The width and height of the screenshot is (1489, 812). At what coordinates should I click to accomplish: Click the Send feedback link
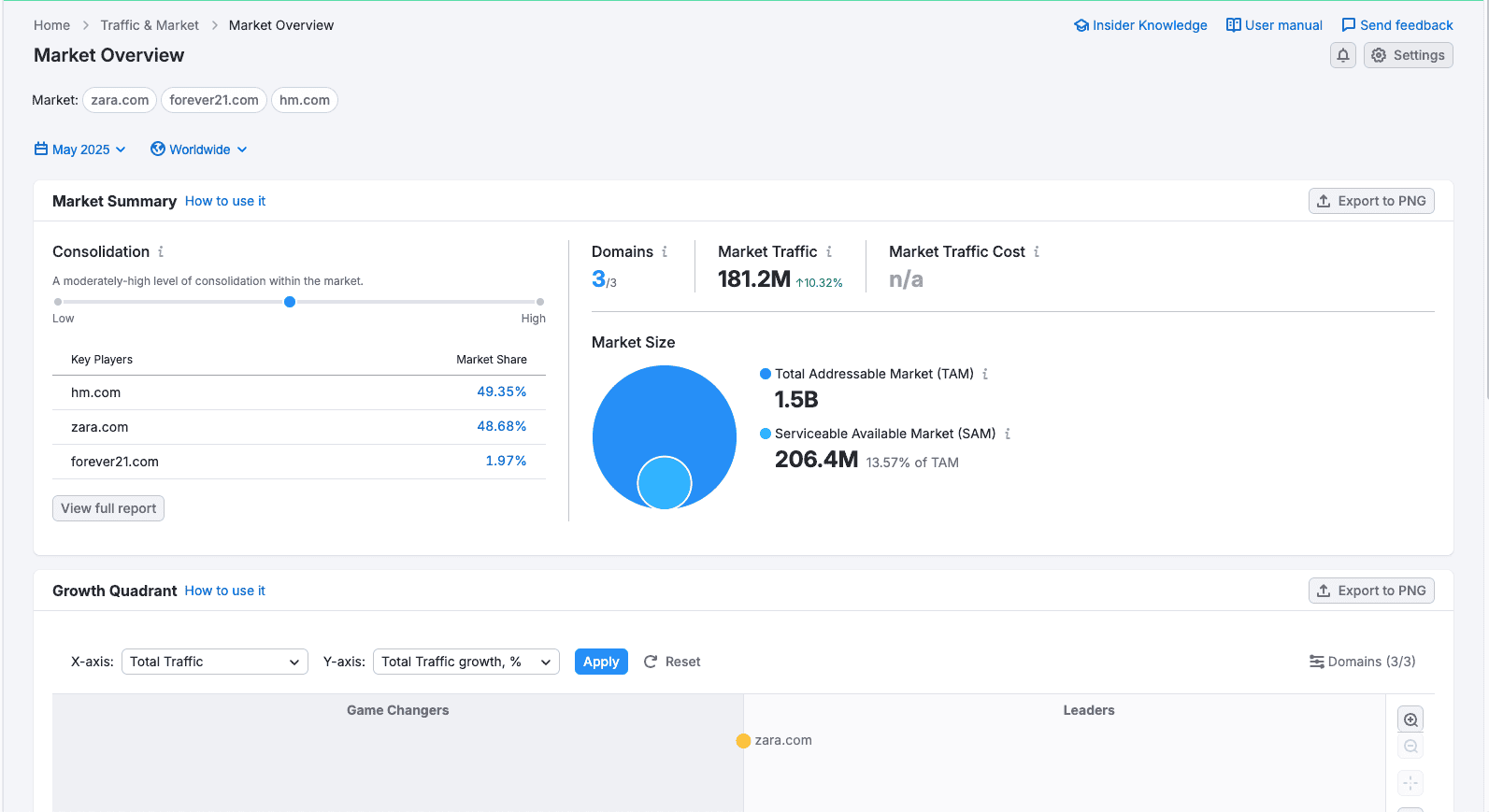(1397, 25)
